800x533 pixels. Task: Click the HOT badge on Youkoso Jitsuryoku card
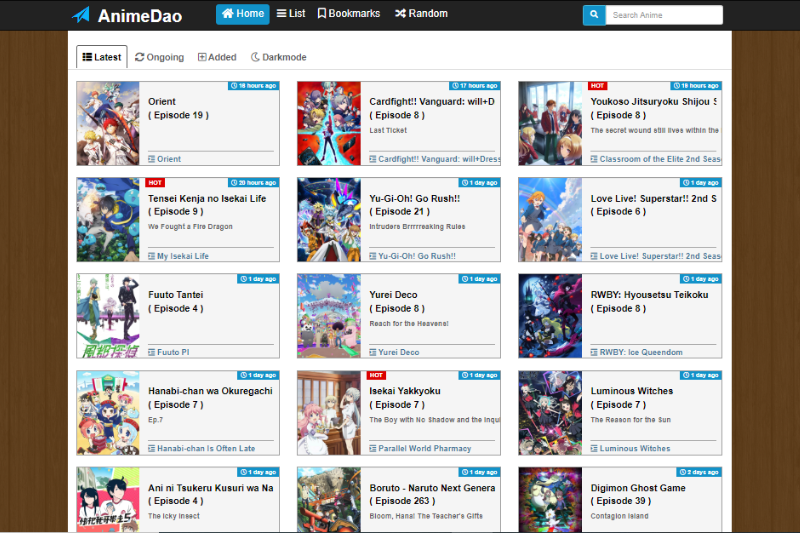[x=597, y=86]
